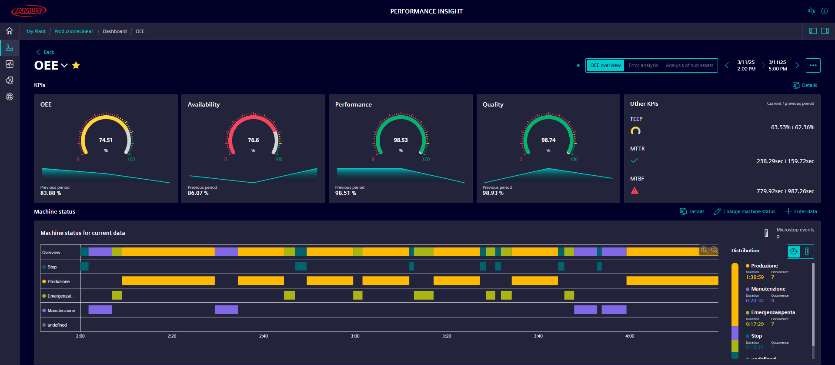This screenshot has height=365, width=835.
Task: Click the Availability previous period value
Action: point(198,193)
